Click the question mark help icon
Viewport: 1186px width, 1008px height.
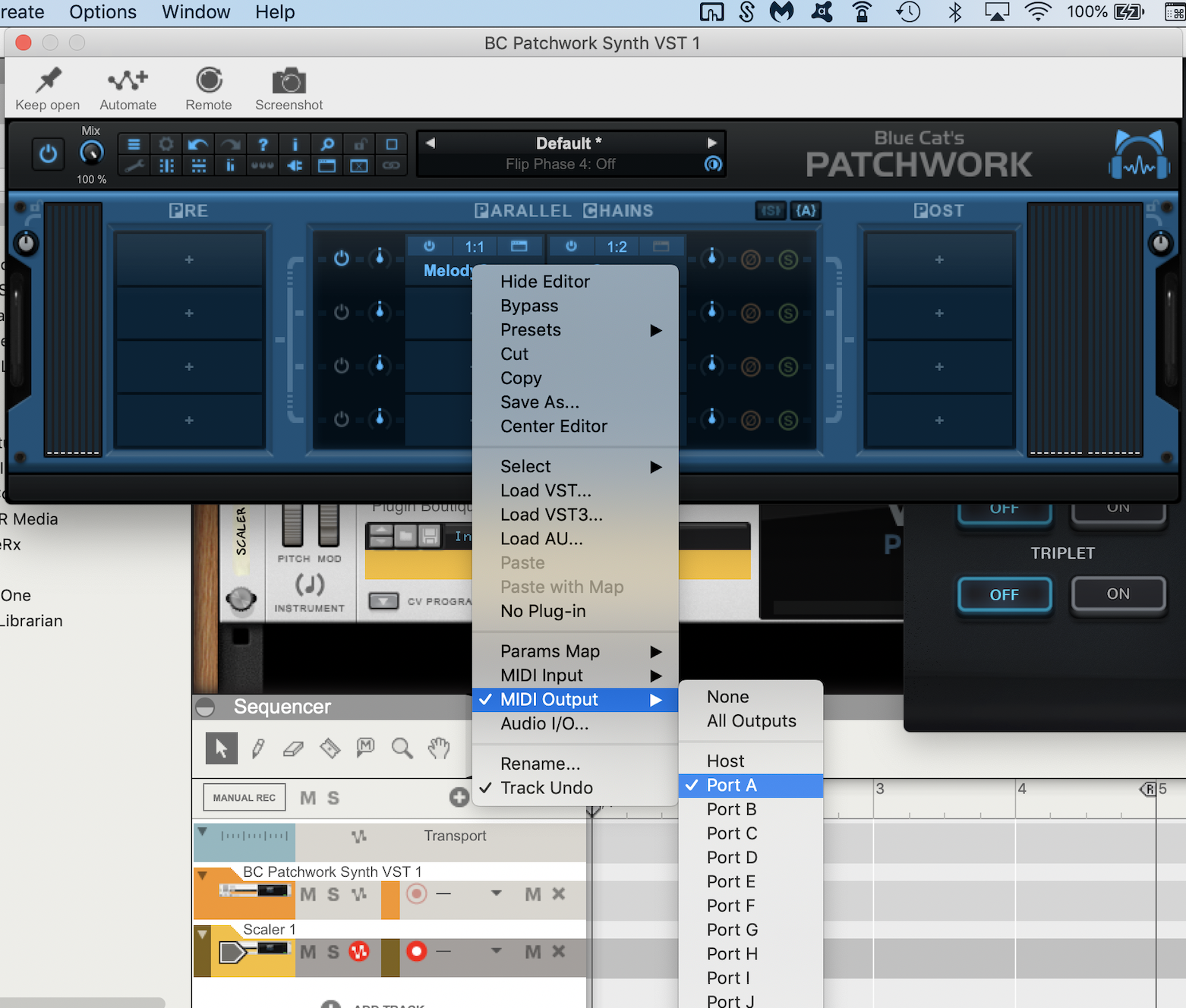pyautogui.click(x=263, y=144)
